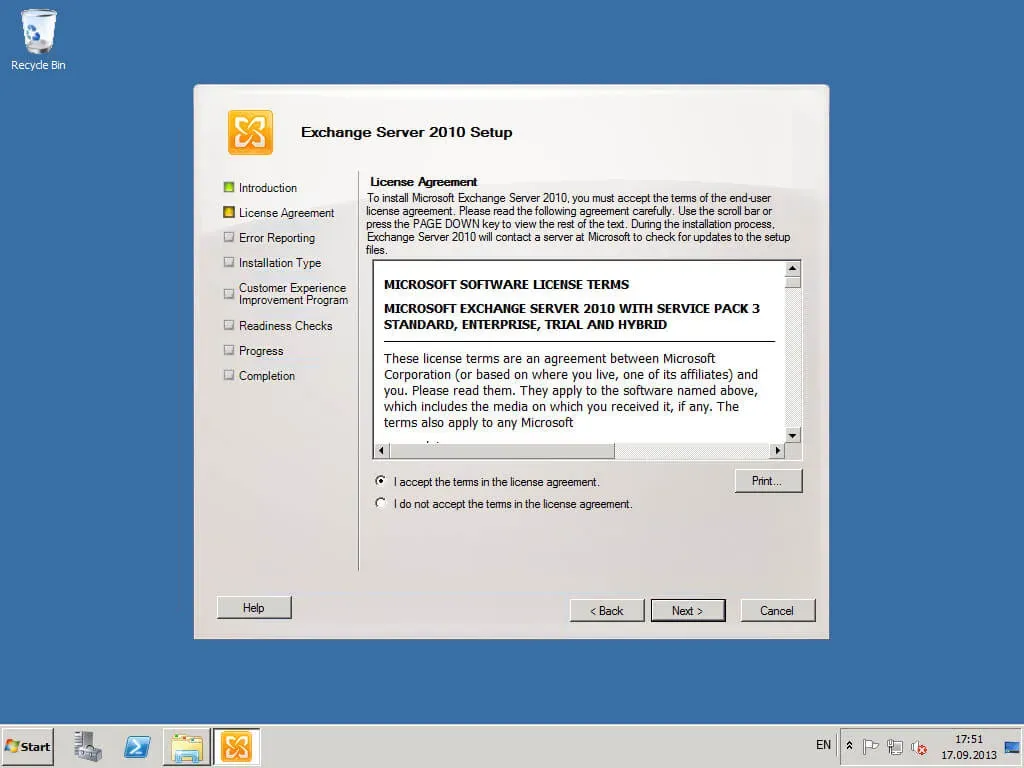Screen dimensions: 1024x768
Task: Click the Progress step box
Action: (x=229, y=350)
